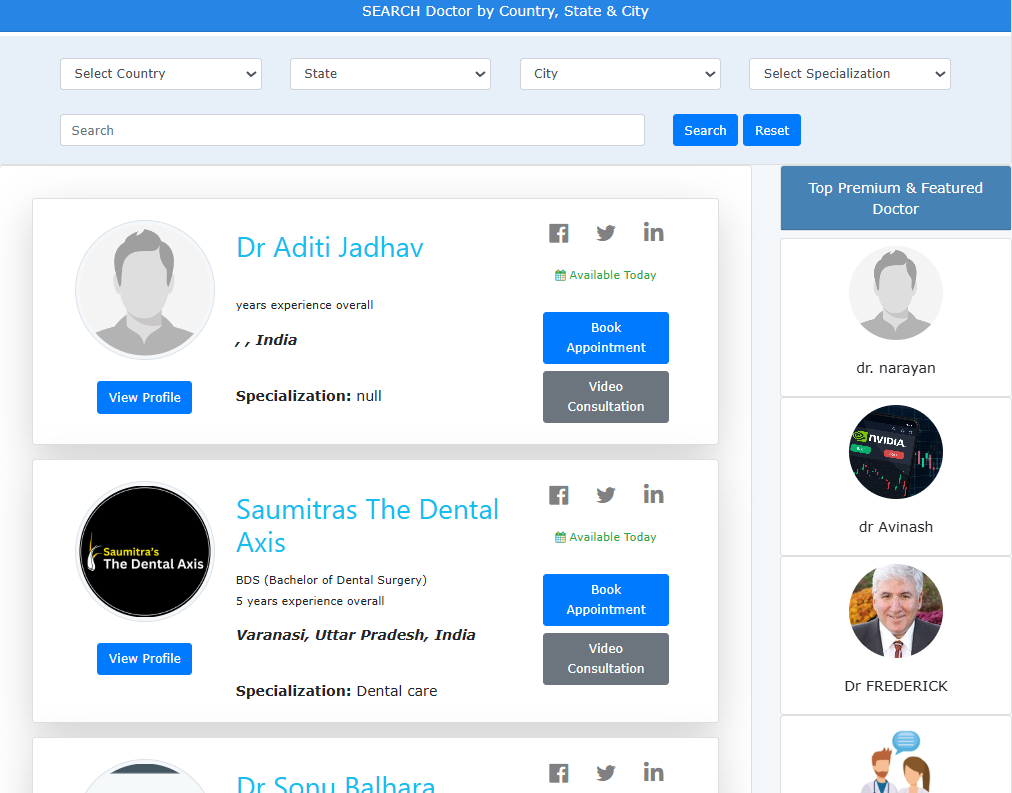Expand the Select Specialization dropdown
1012x793 pixels.
point(850,74)
